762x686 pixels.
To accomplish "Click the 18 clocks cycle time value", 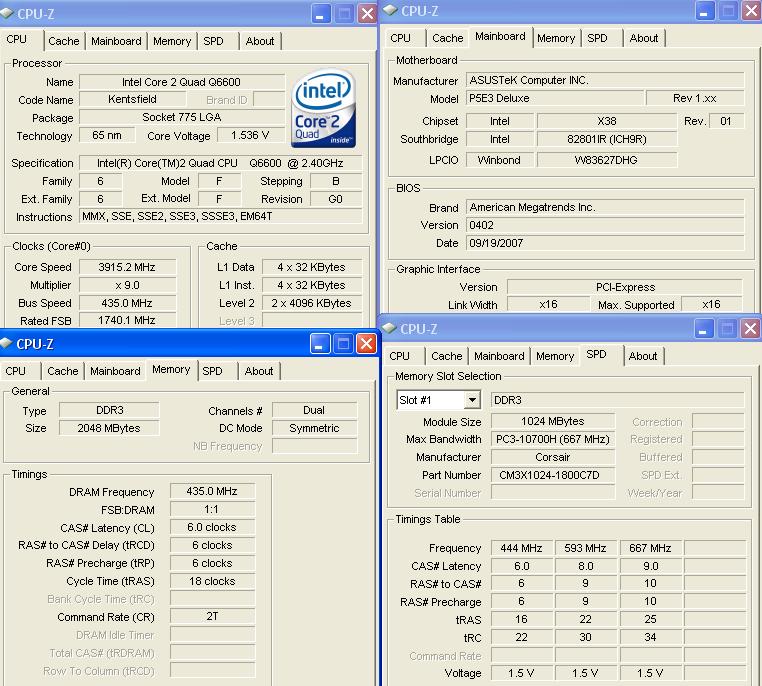I will tap(212, 582).
